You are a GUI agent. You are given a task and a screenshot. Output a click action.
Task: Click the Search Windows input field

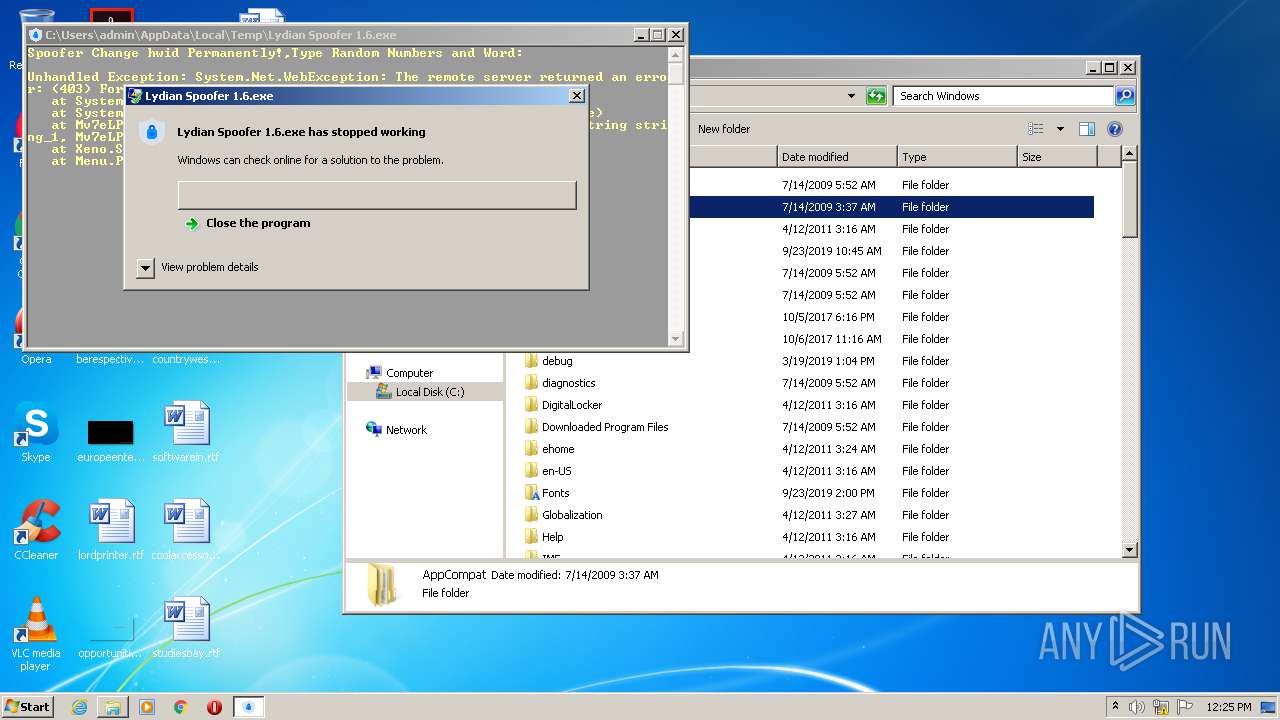click(1003, 96)
